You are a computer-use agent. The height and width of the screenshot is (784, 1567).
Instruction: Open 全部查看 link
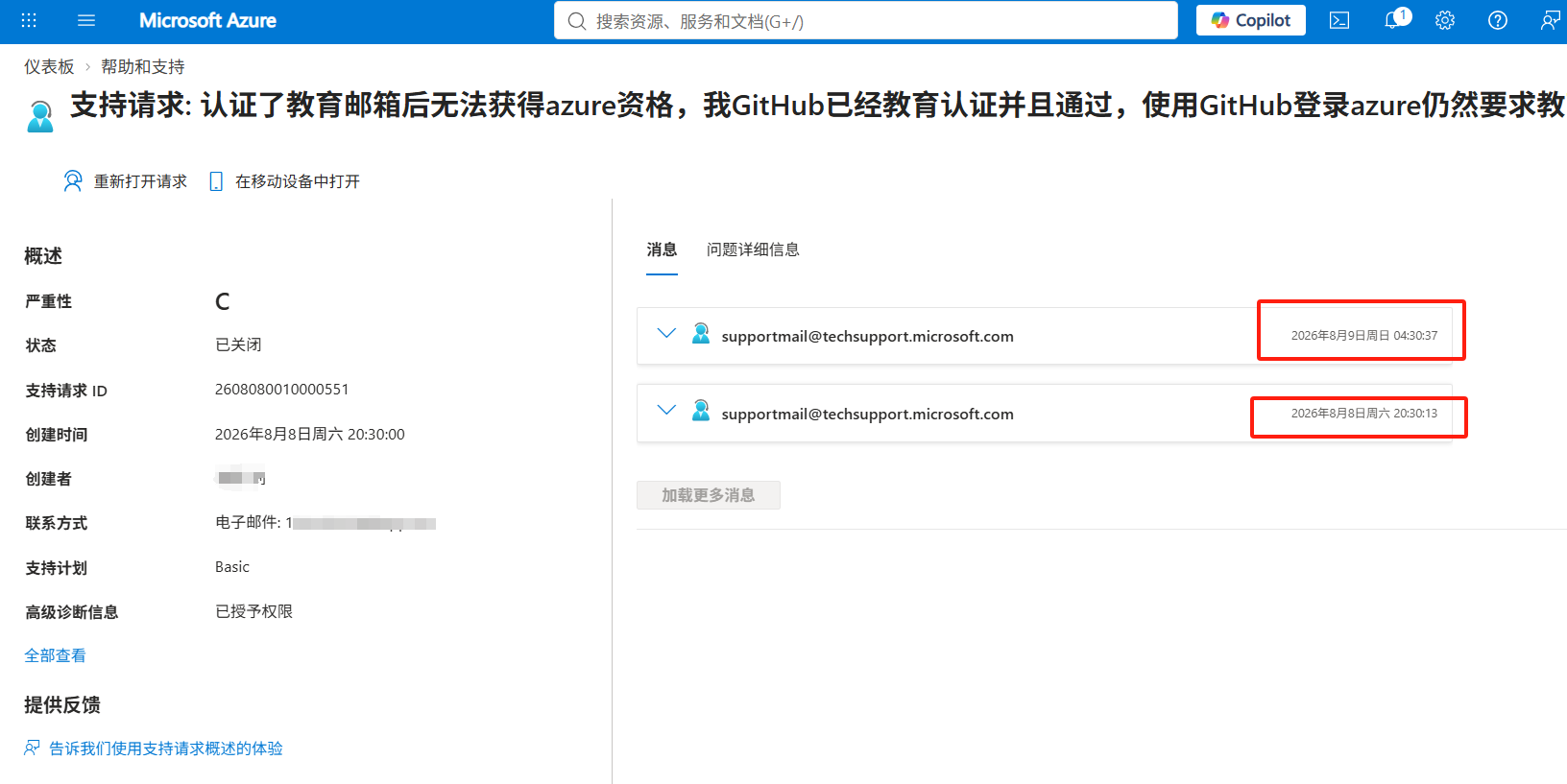click(x=55, y=655)
